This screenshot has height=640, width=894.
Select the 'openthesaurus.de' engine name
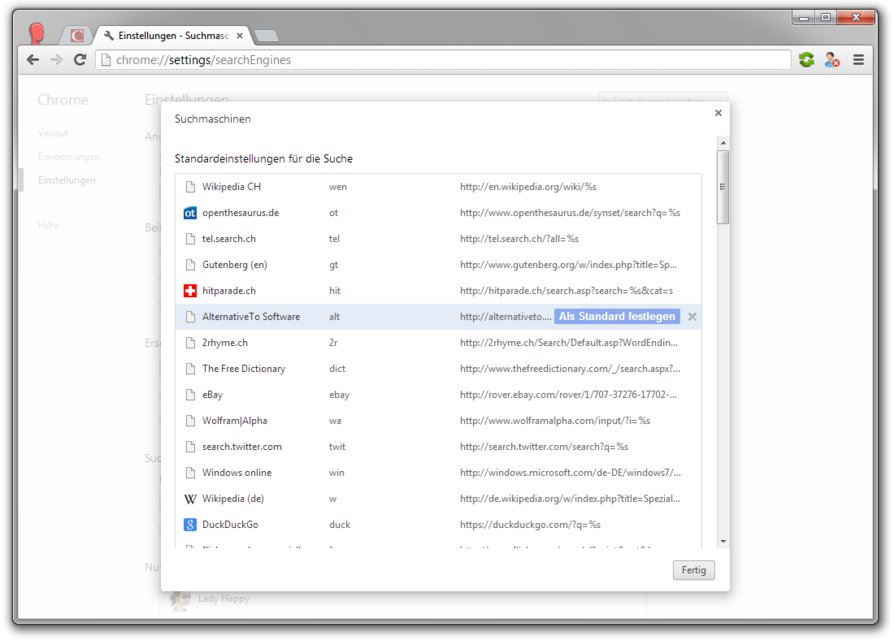pos(241,213)
